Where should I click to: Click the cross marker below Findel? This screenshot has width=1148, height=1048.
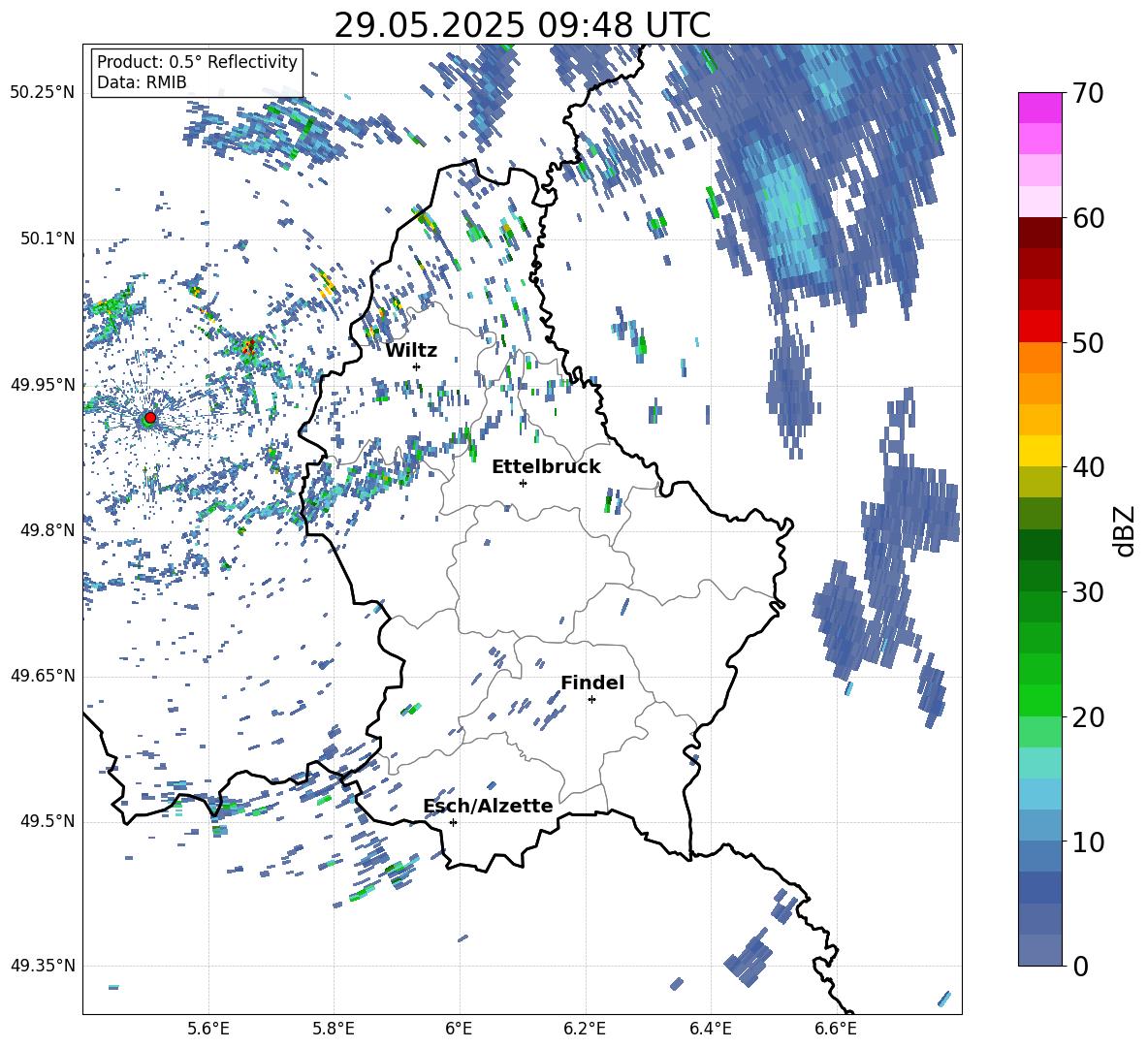pos(591,700)
